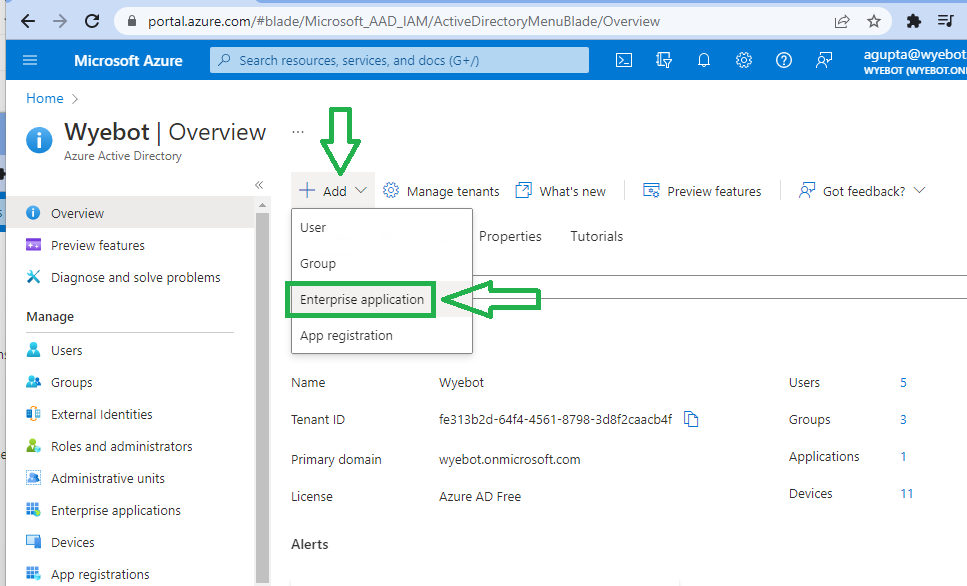The width and height of the screenshot is (967, 586).
Task: Click the Groups count 3
Action: pyautogui.click(x=903, y=419)
